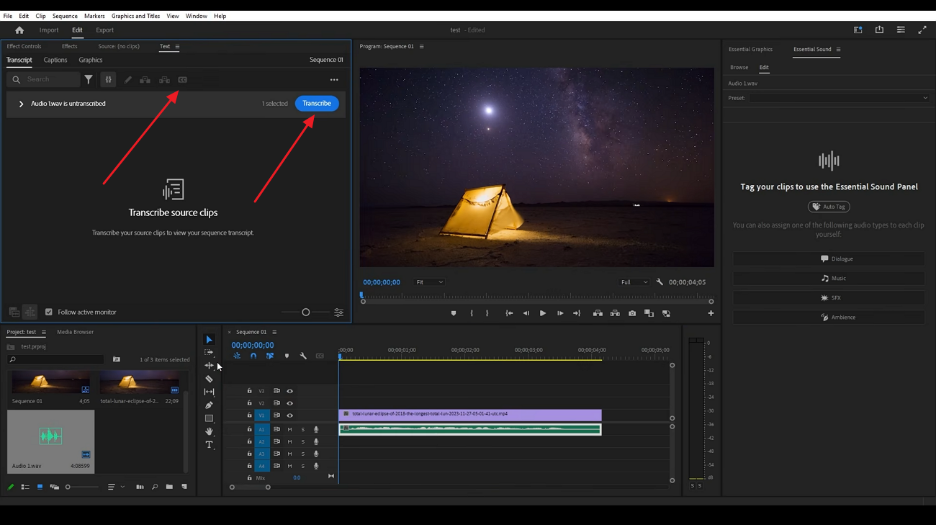The image size is (936, 525).
Task: Mute audio track A1
Action: coord(290,429)
